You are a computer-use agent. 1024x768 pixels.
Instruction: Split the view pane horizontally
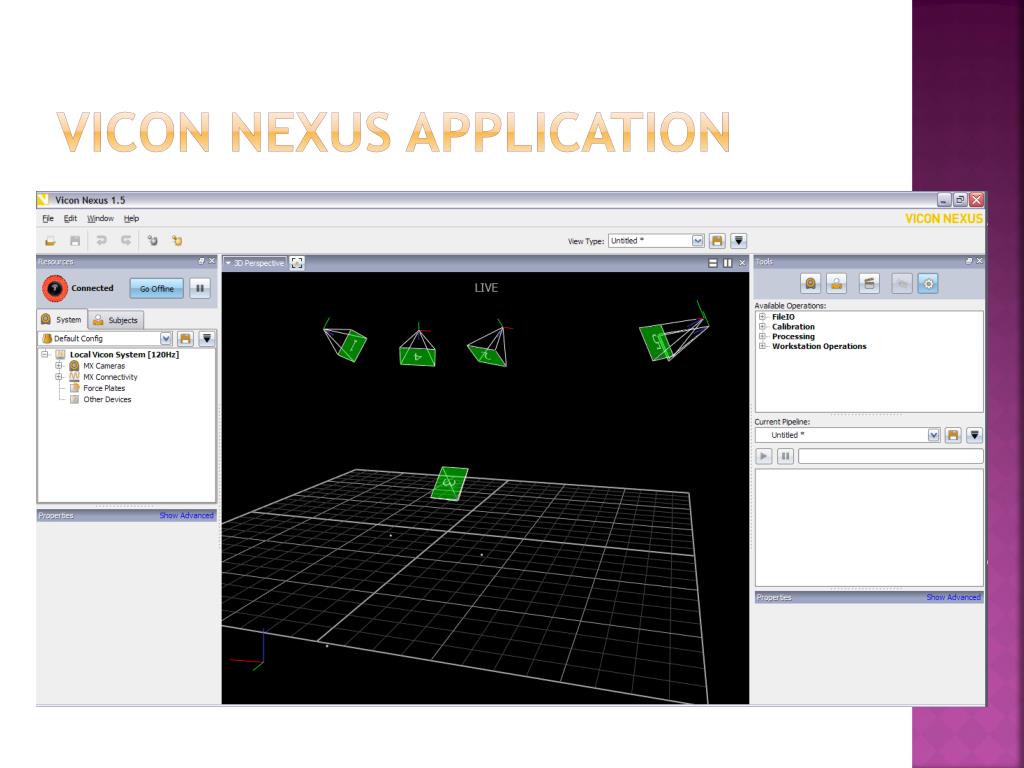[712, 263]
